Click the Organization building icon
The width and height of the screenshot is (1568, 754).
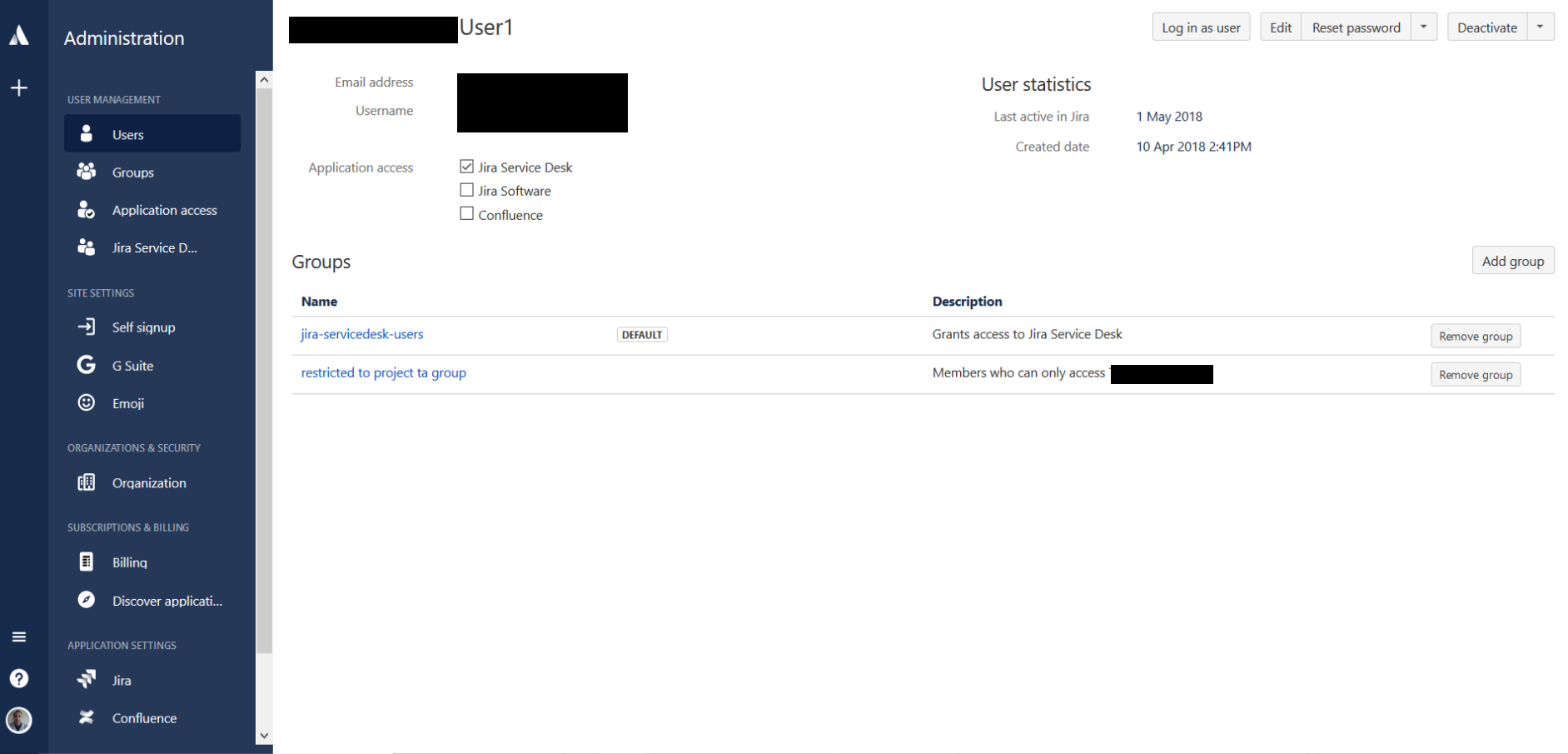[x=86, y=482]
